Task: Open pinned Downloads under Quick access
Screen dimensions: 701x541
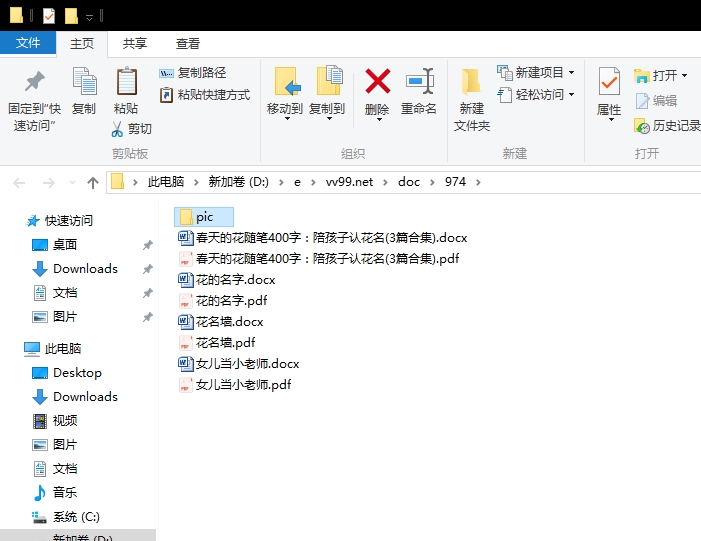Action: [x=75, y=269]
